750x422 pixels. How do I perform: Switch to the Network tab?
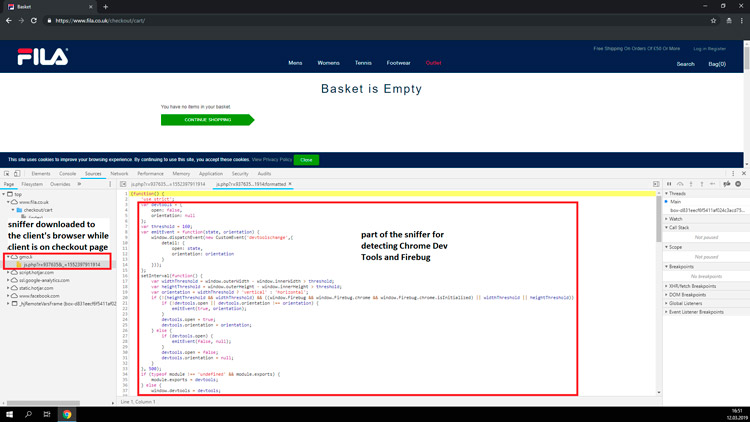(119, 174)
